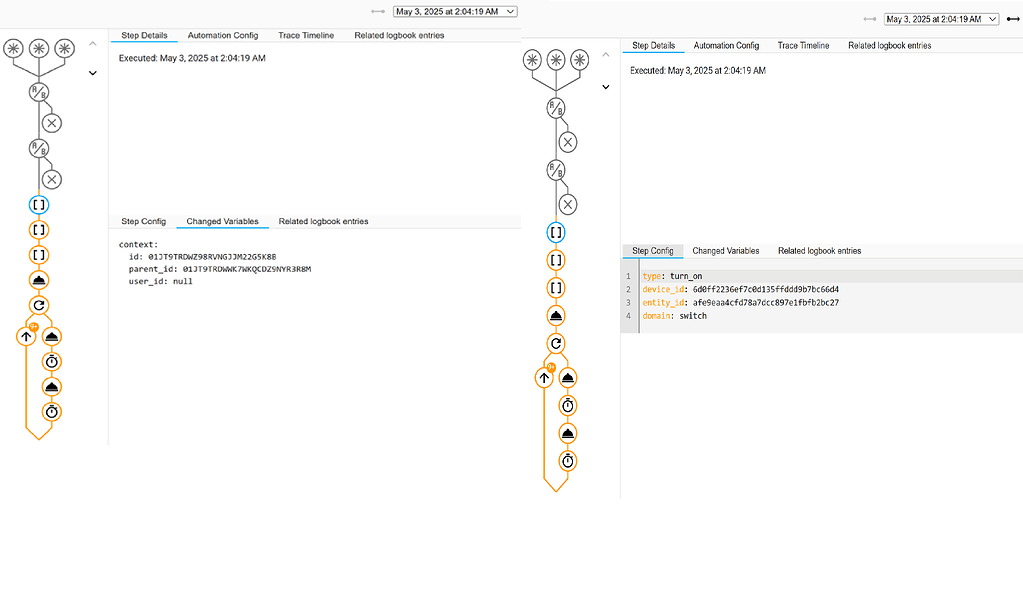Open the right trace run selector dropdown
Screen dimensions: 1023x603
coord(938,17)
